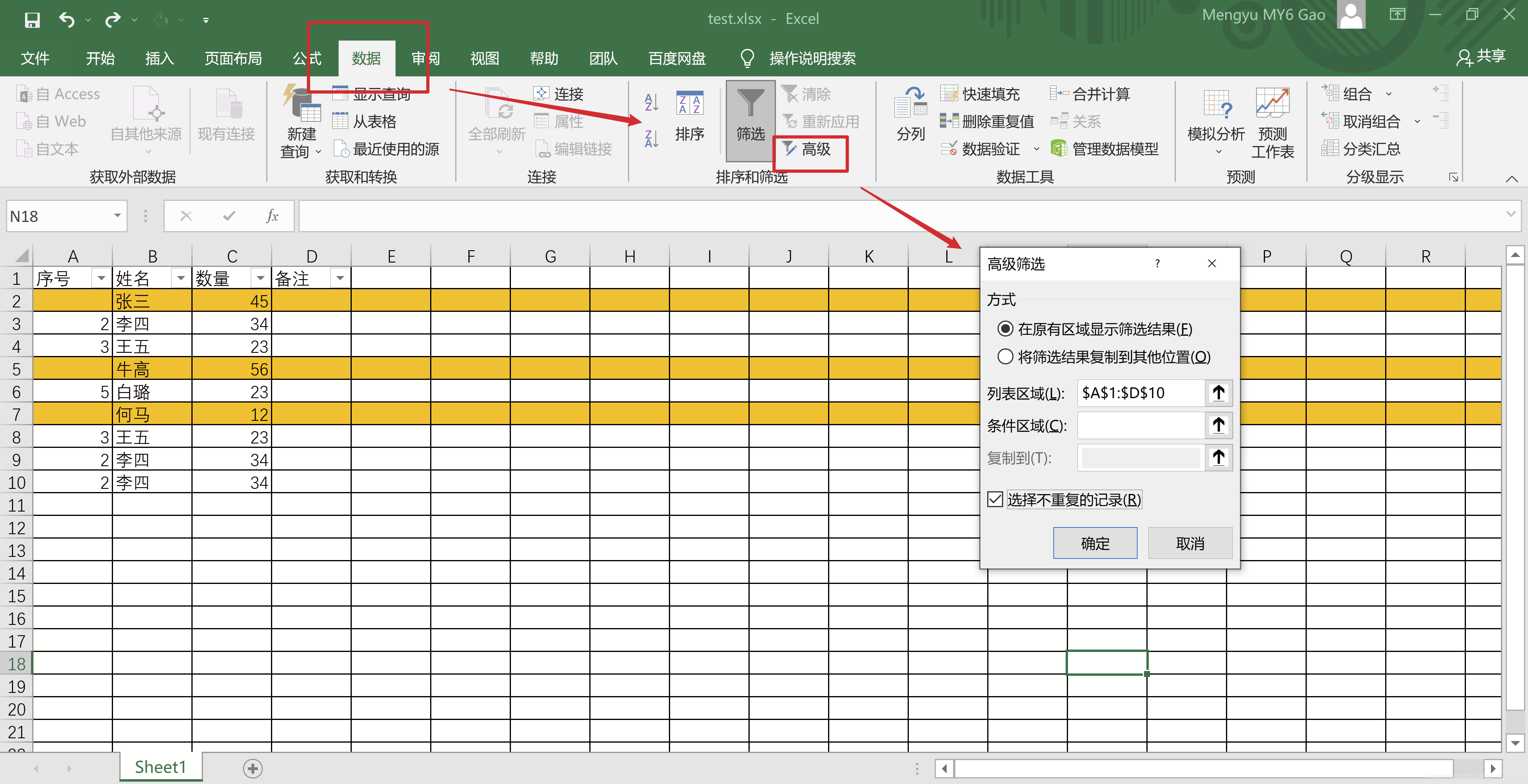This screenshot has width=1528, height=784.
Task: Expand the Ungroup (取消组合) dropdown arrow
Action: point(1417,122)
